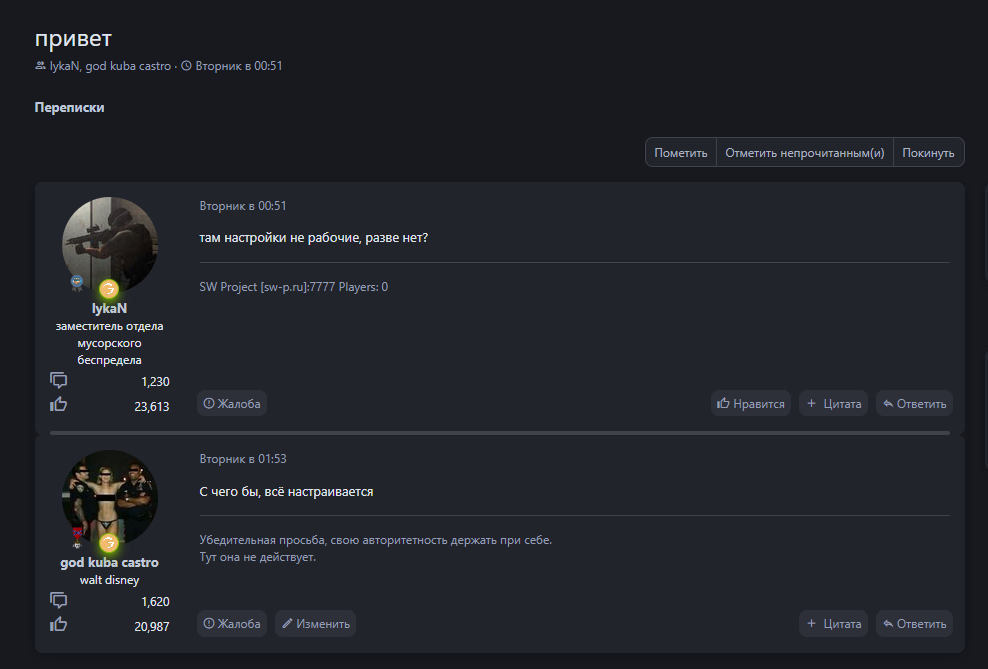The image size is (988, 669).
Task: Edit the second message via Изменить
Action: click(315, 624)
